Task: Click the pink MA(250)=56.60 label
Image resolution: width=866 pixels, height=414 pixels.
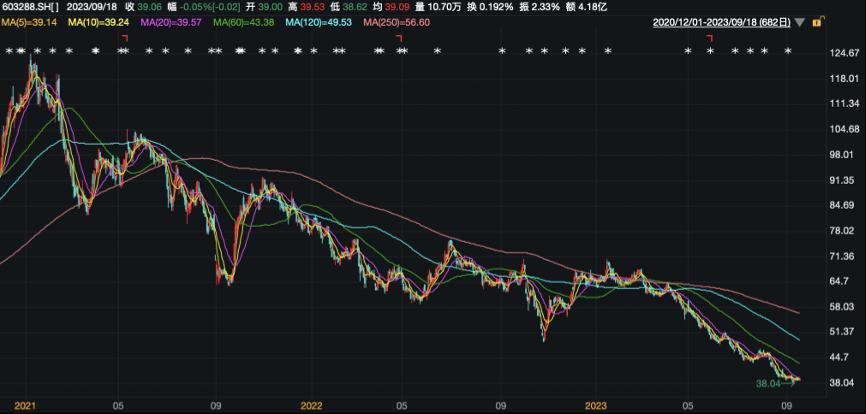Action: pyautogui.click(x=396, y=23)
